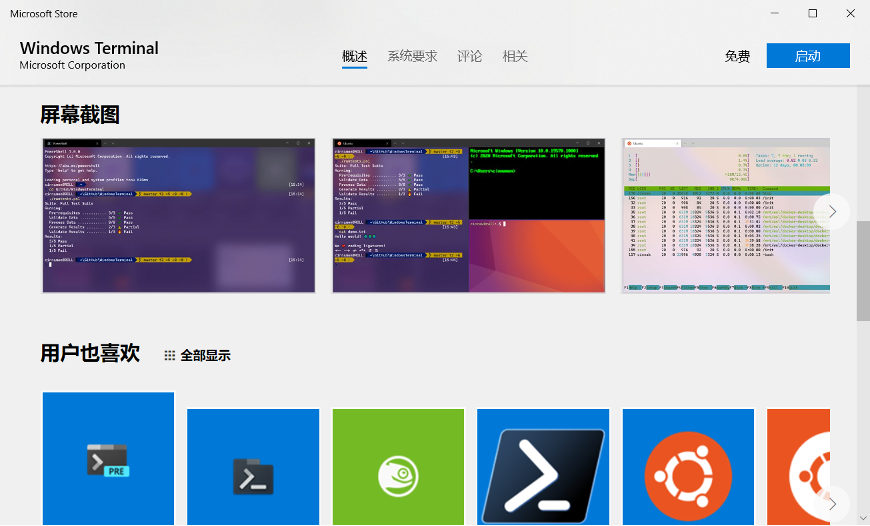The image size is (870, 526).
Task: Switch to the 系统要求 tab
Action: click(x=412, y=56)
